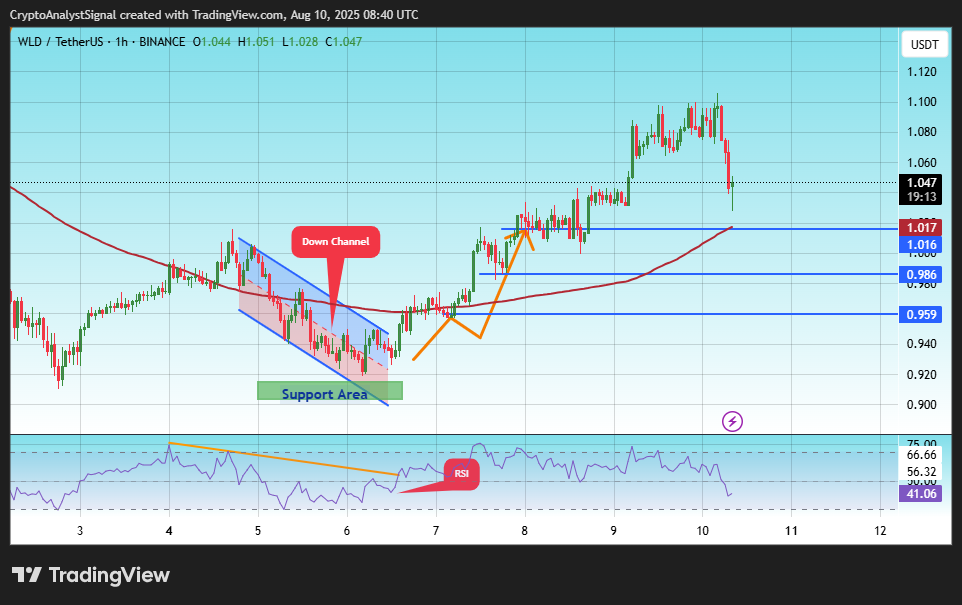This screenshot has width=962, height=605.
Task: Click the RSI scale value 56.32
Action: 922,471
